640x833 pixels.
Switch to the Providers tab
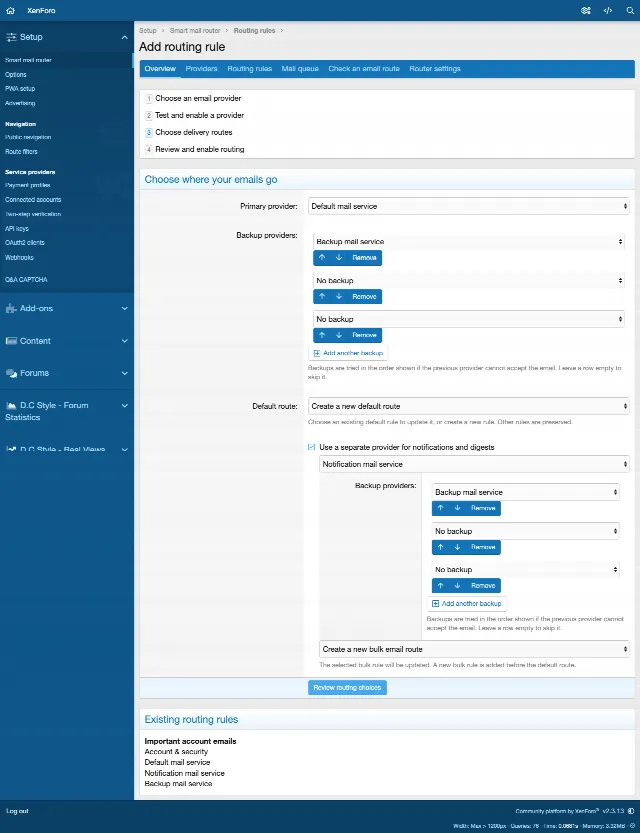[x=201, y=69]
